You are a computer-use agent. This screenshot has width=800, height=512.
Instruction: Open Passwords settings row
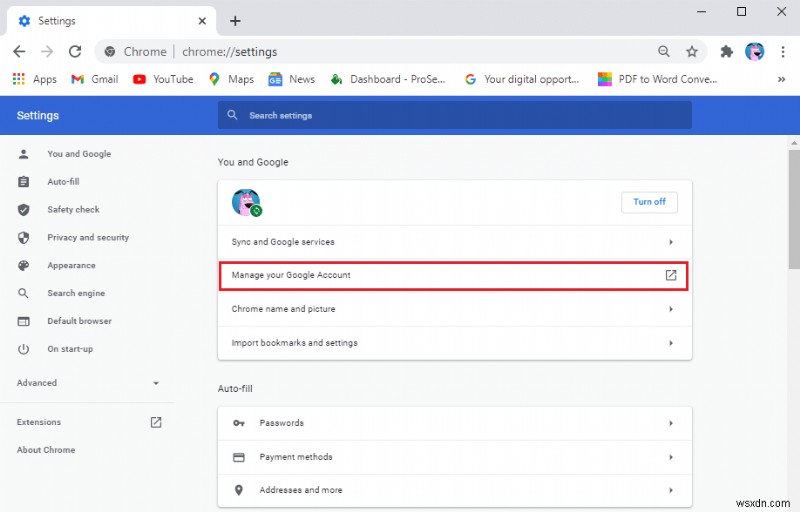[455, 423]
